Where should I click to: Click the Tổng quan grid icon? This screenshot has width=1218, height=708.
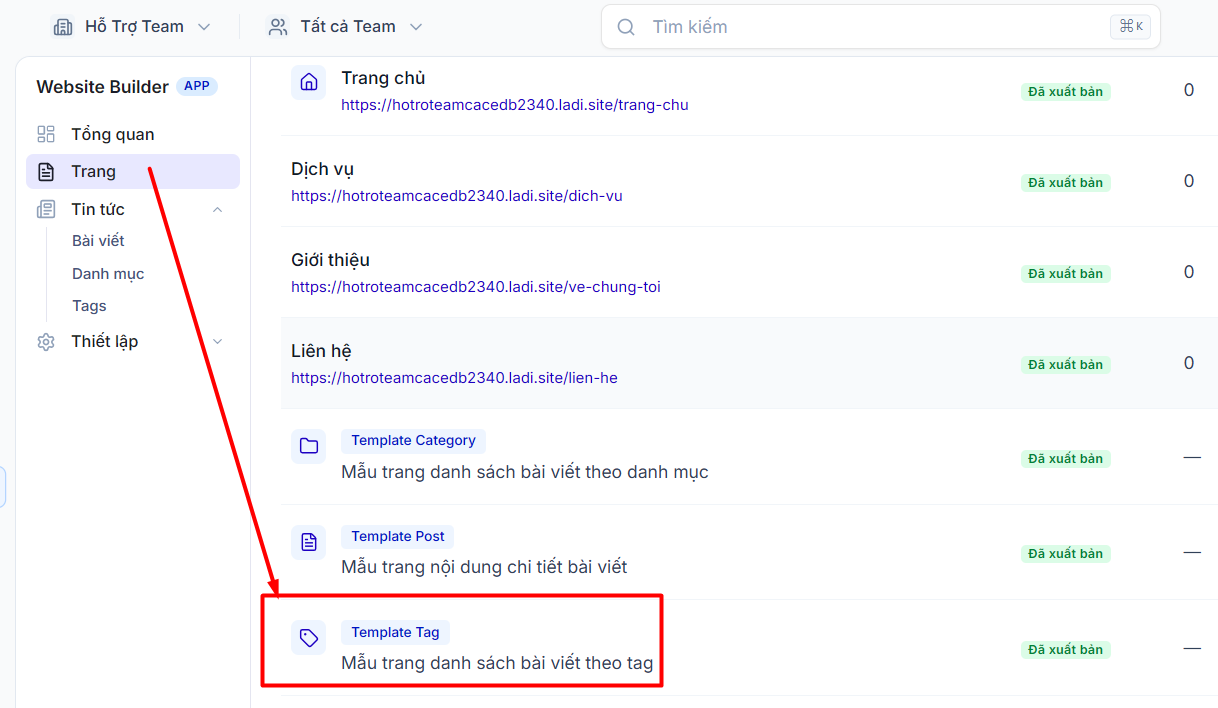46,134
